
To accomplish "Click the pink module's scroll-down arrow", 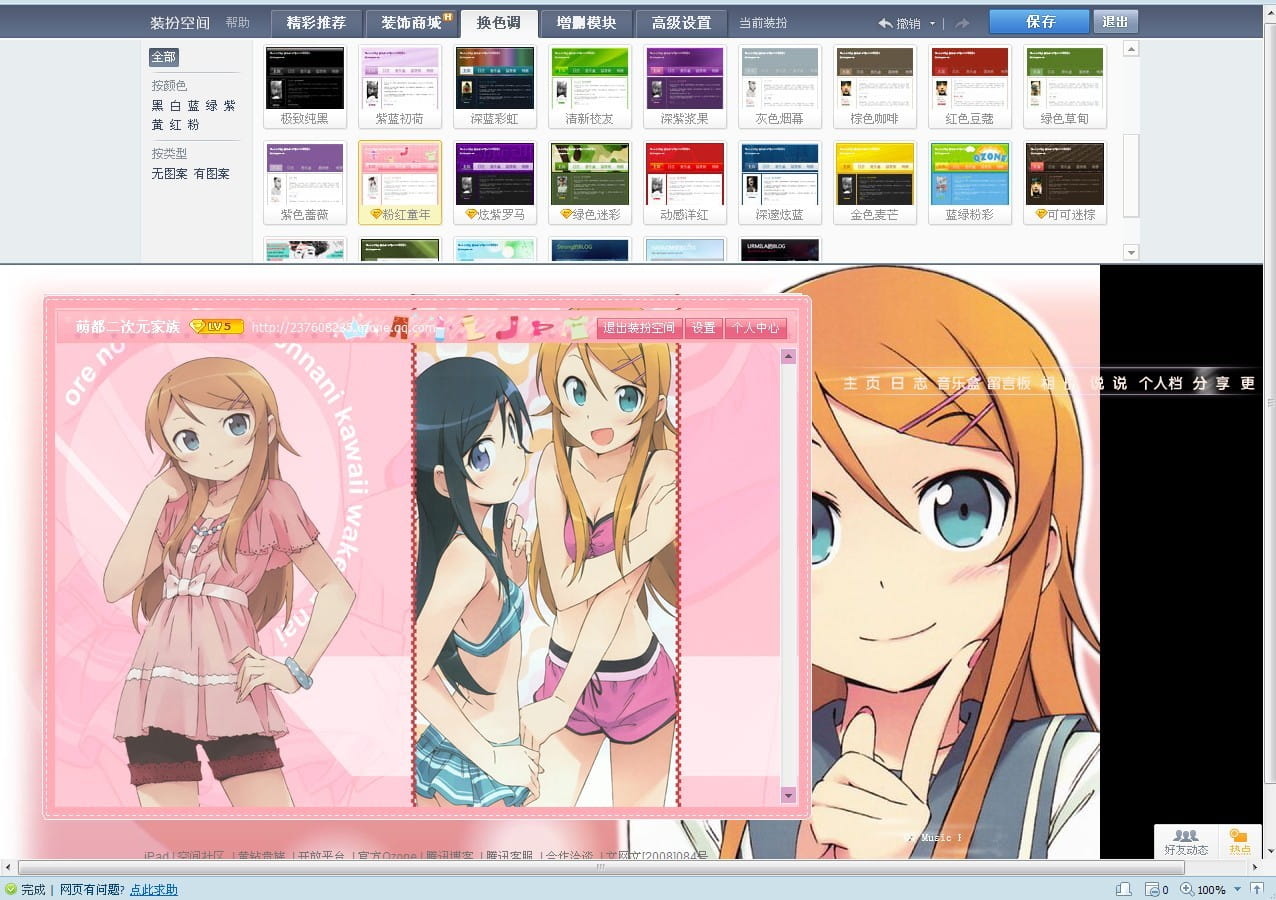I will [x=788, y=796].
